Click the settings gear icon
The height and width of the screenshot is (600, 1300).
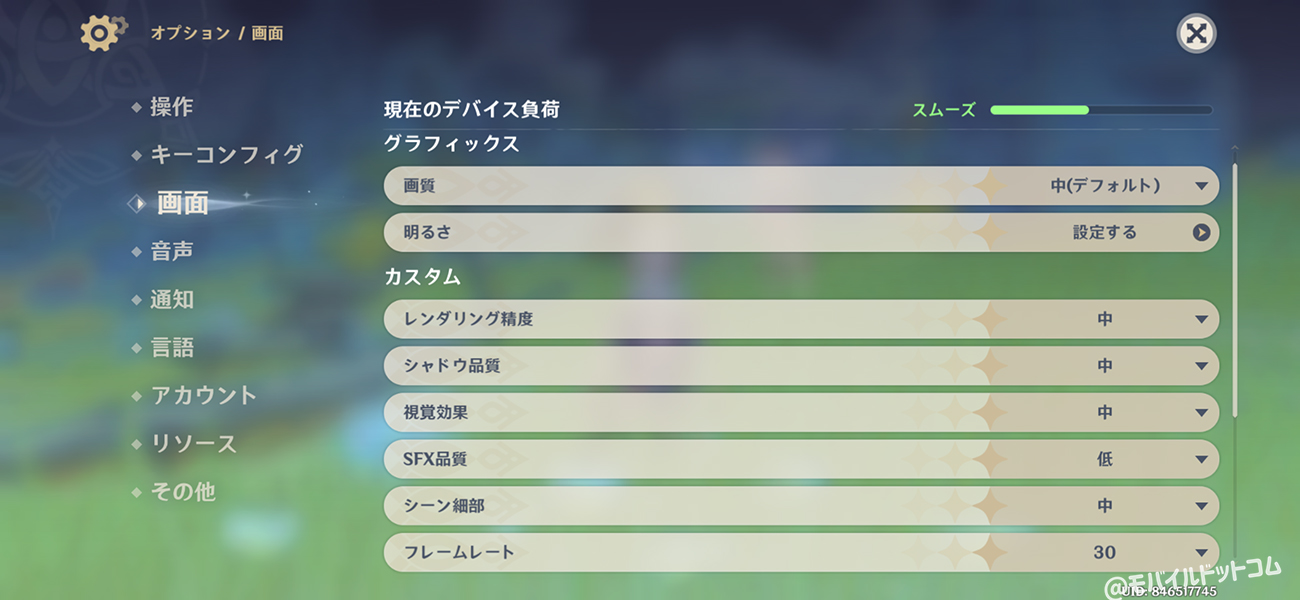coord(103,33)
